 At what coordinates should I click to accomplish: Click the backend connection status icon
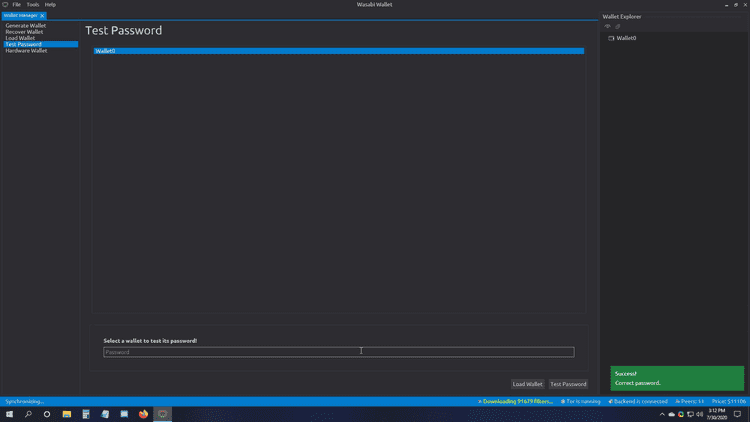610,401
